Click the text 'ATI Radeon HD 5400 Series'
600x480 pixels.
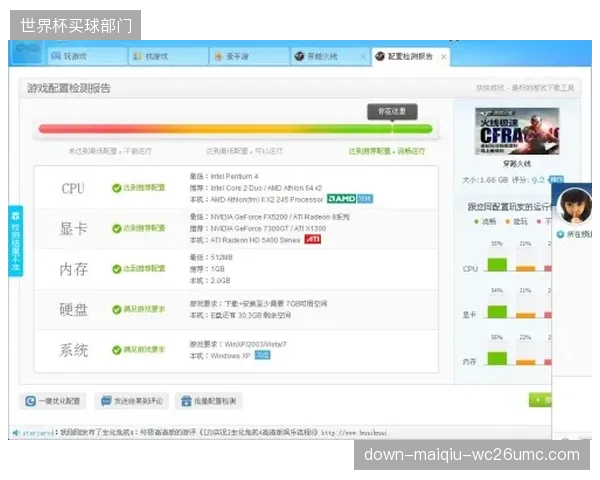click(x=255, y=240)
